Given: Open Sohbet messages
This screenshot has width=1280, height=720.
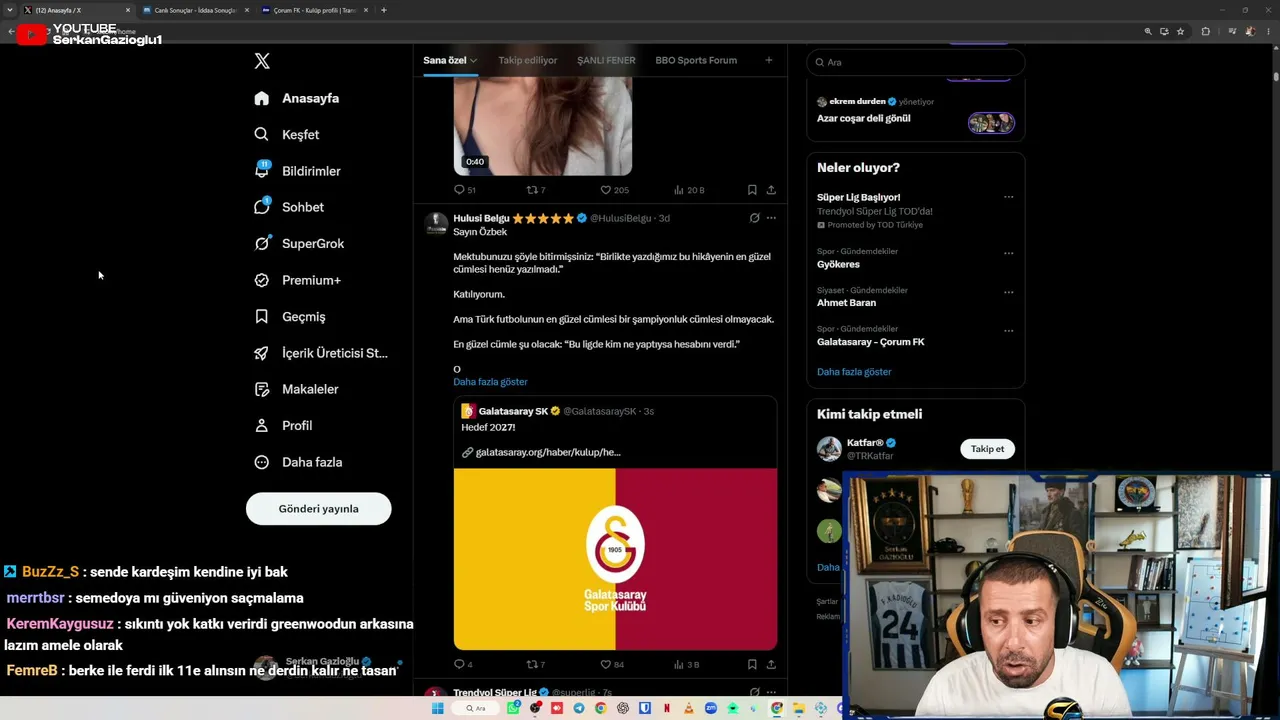Looking at the screenshot, I should 289,207.
